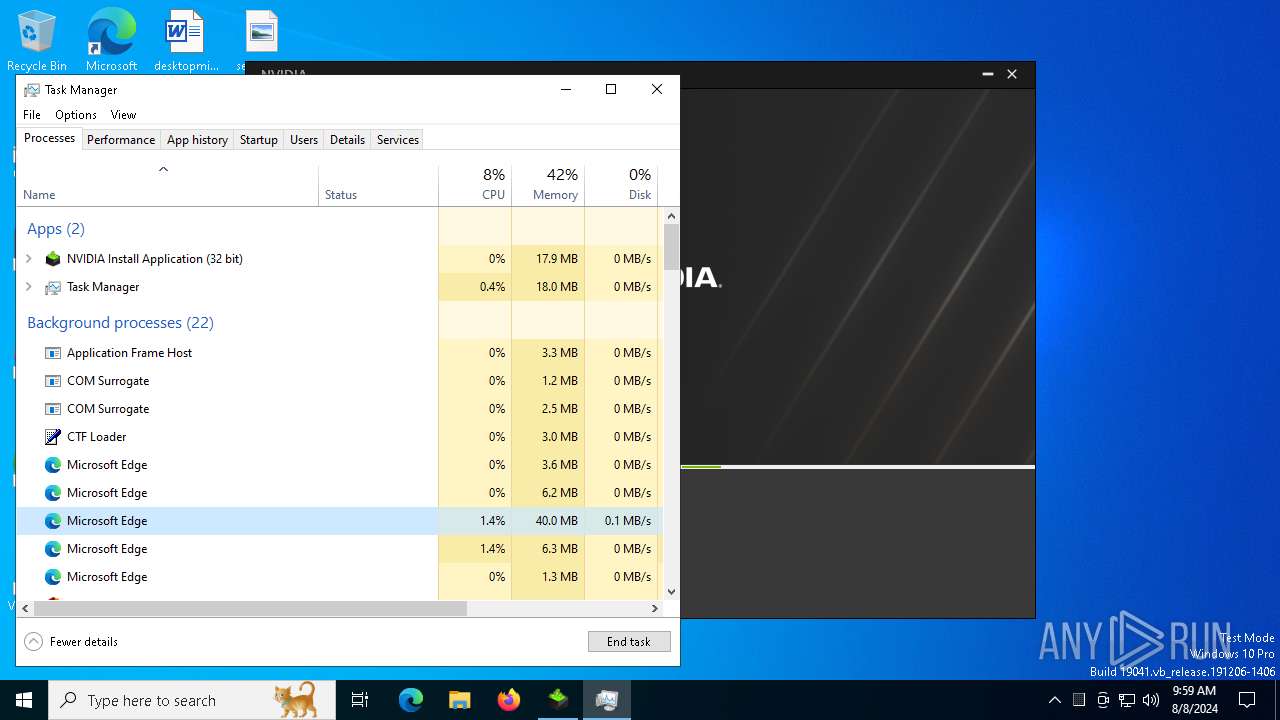Click the 0.4% CPU cell
Image resolution: width=1280 pixels, height=720 pixels.
pos(475,287)
